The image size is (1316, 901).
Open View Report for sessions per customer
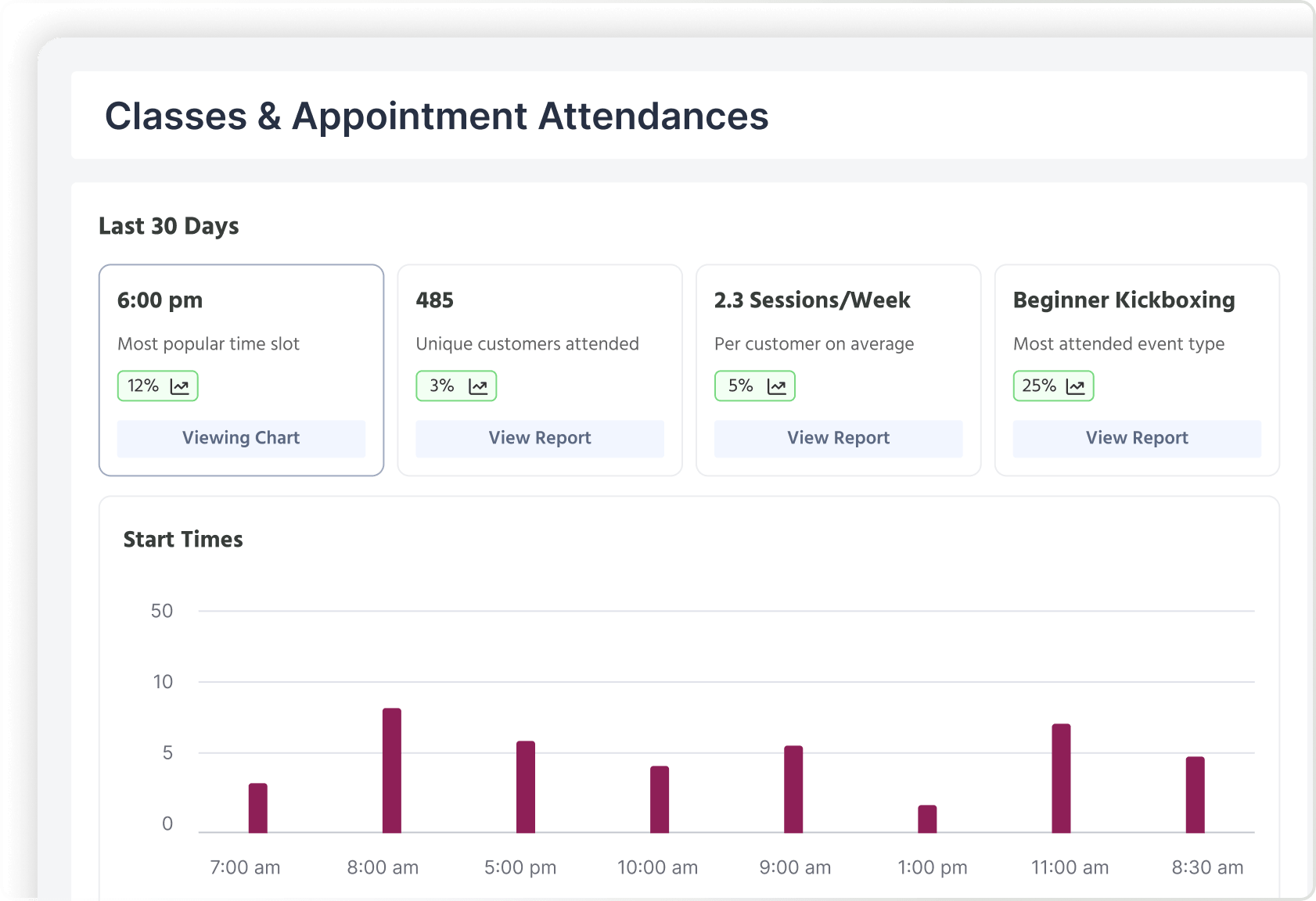click(x=839, y=438)
